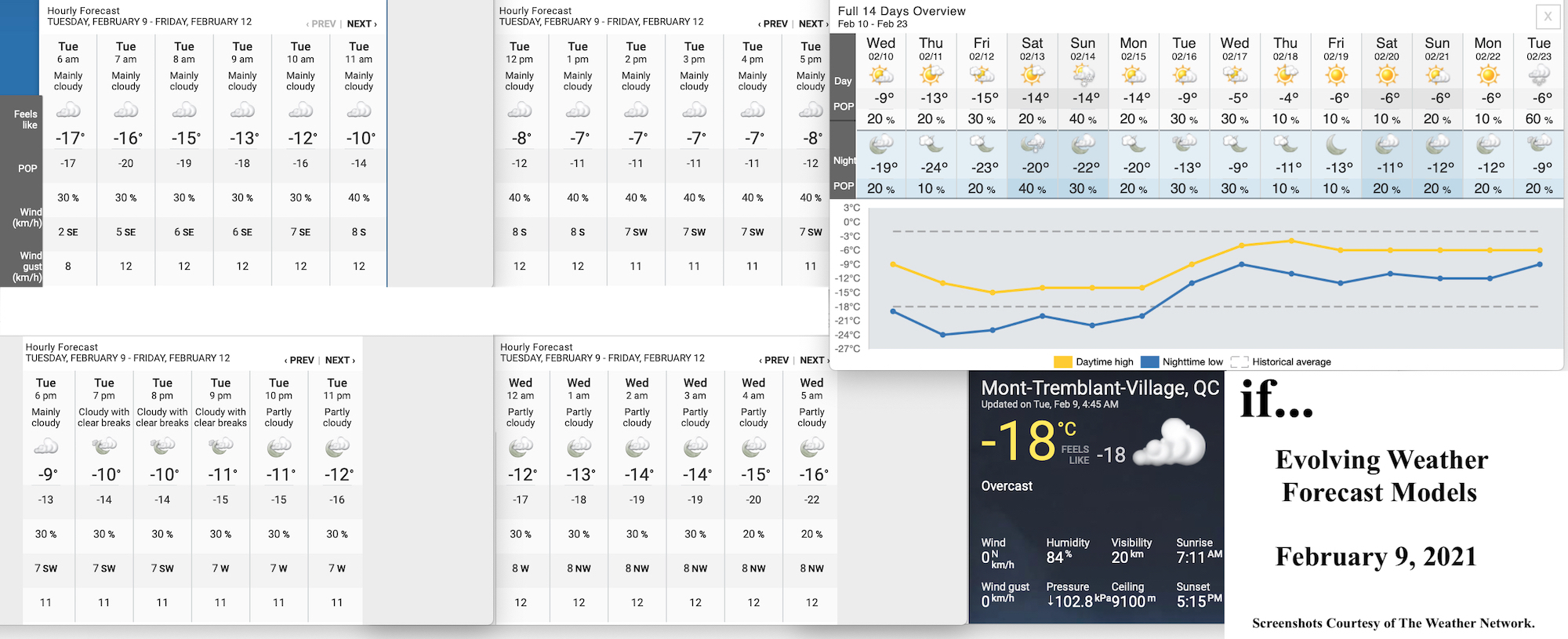The height and width of the screenshot is (639, 1568).
Task: Click the Humidity 84% reading
Action: pyautogui.click(x=1068, y=552)
